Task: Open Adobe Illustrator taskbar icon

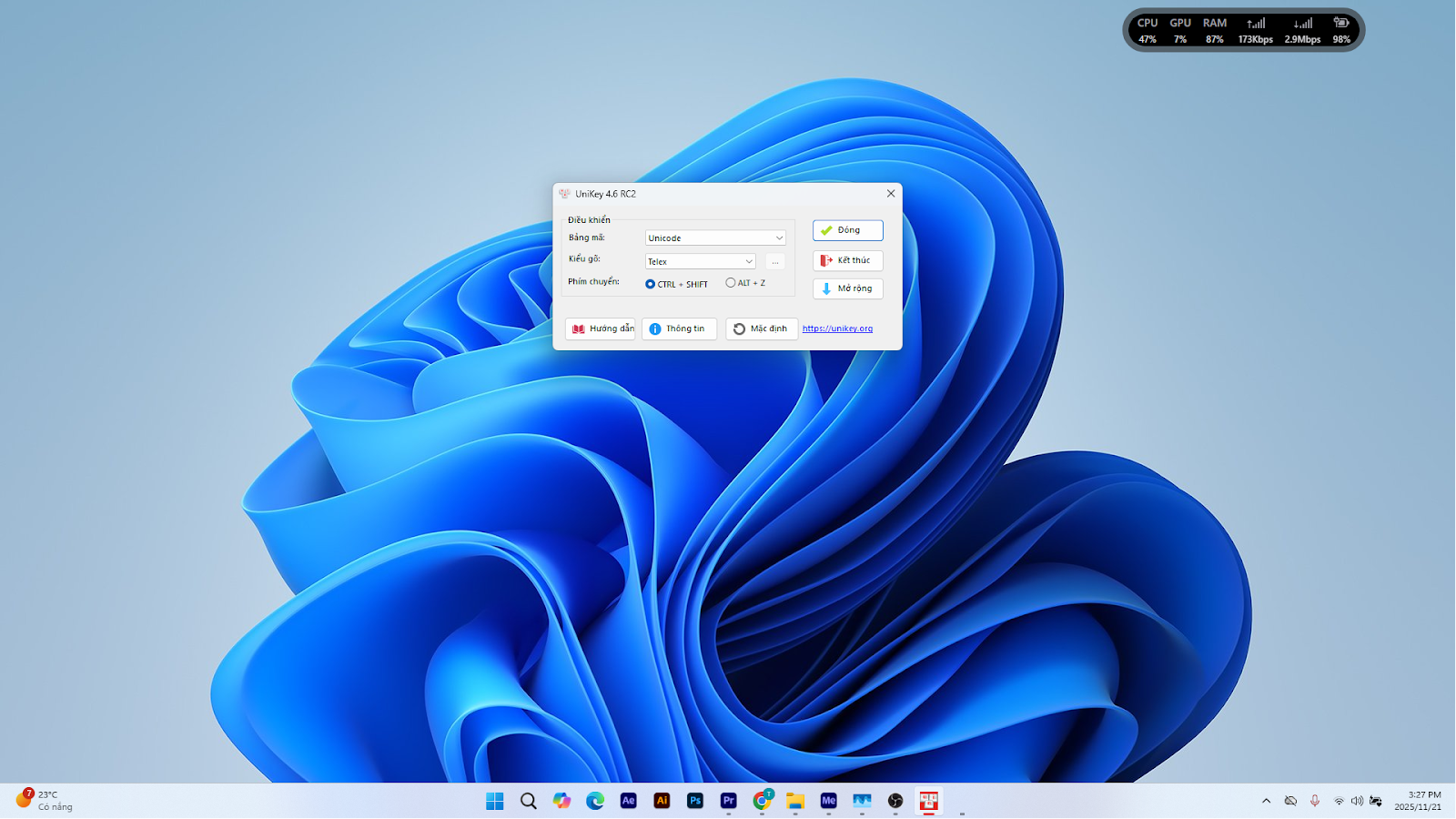Action: pos(662,801)
